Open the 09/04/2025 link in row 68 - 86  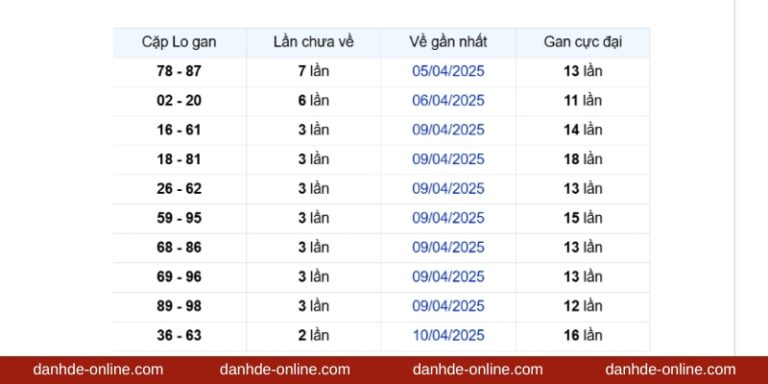(448, 247)
